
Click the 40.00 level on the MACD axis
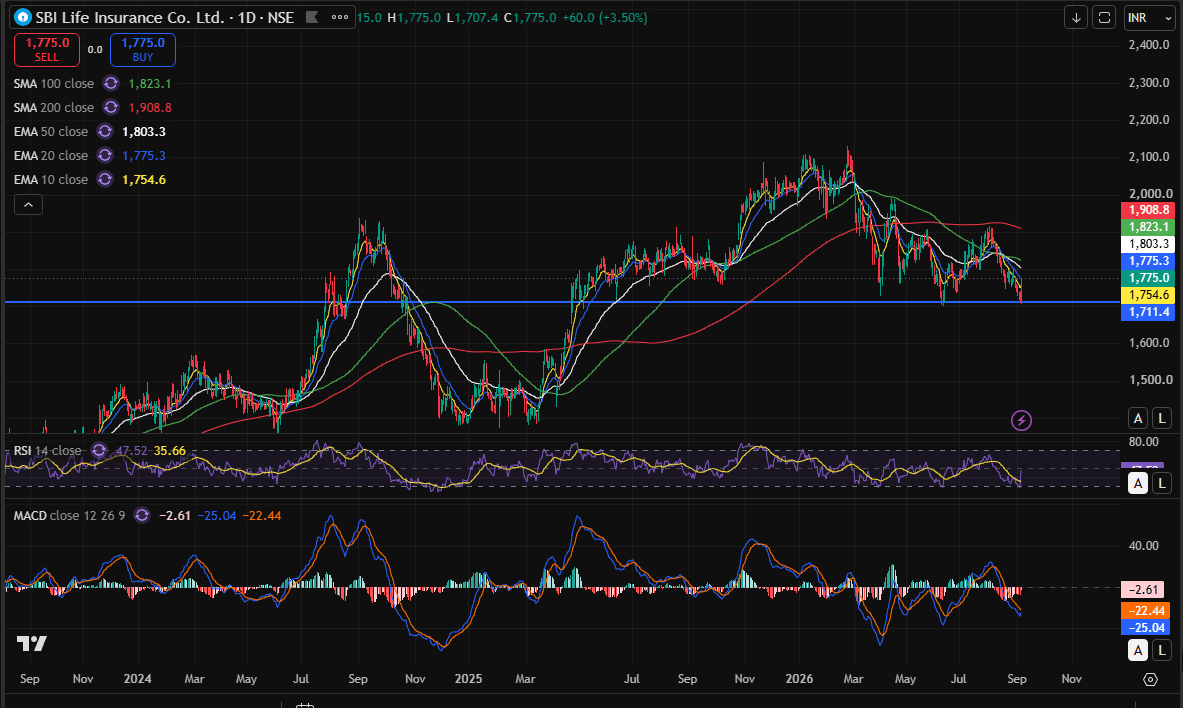pos(1144,546)
